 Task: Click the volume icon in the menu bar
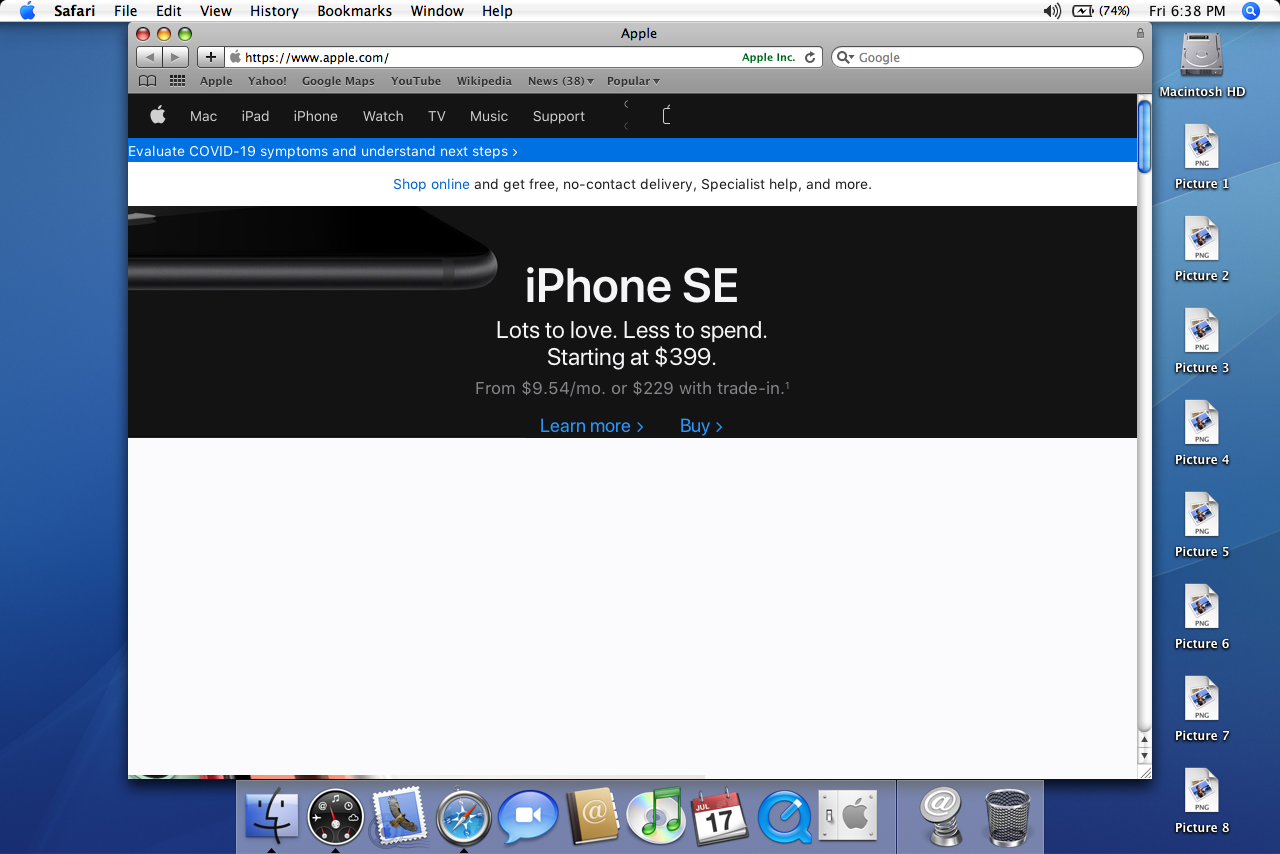point(1052,11)
